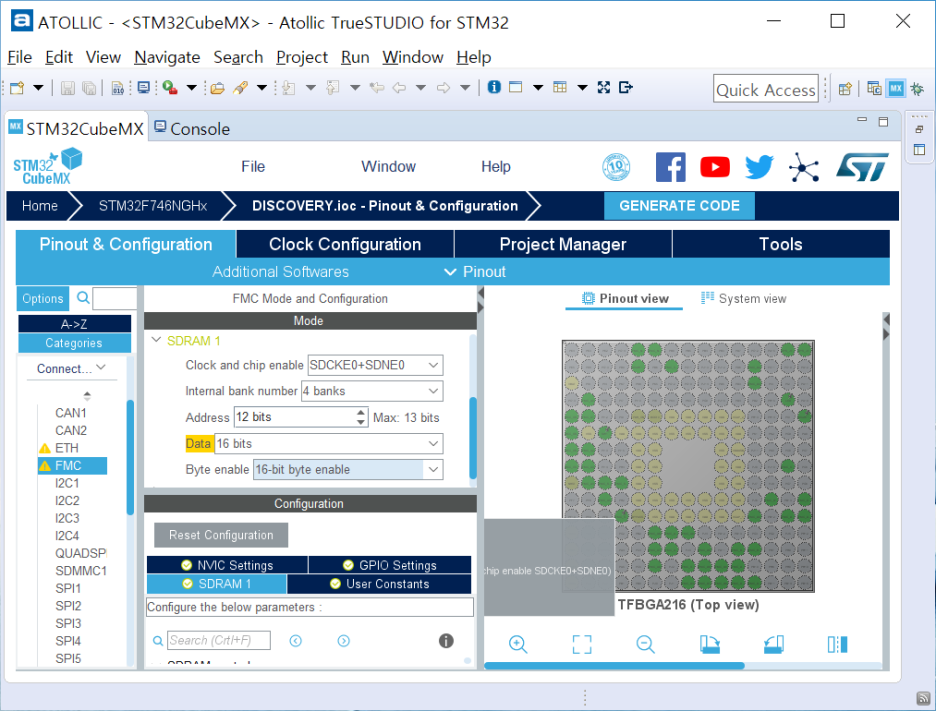Screen dimensions: 936x711
Task: Open the YouTube icon link
Action: tap(715, 167)
